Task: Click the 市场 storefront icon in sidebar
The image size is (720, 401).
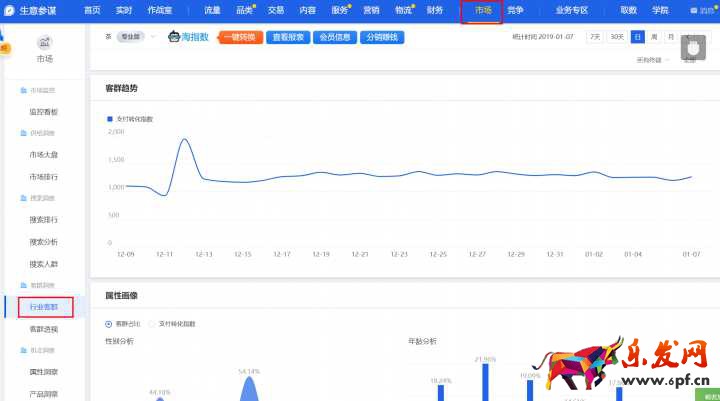Action: click(x=44, y=43)
